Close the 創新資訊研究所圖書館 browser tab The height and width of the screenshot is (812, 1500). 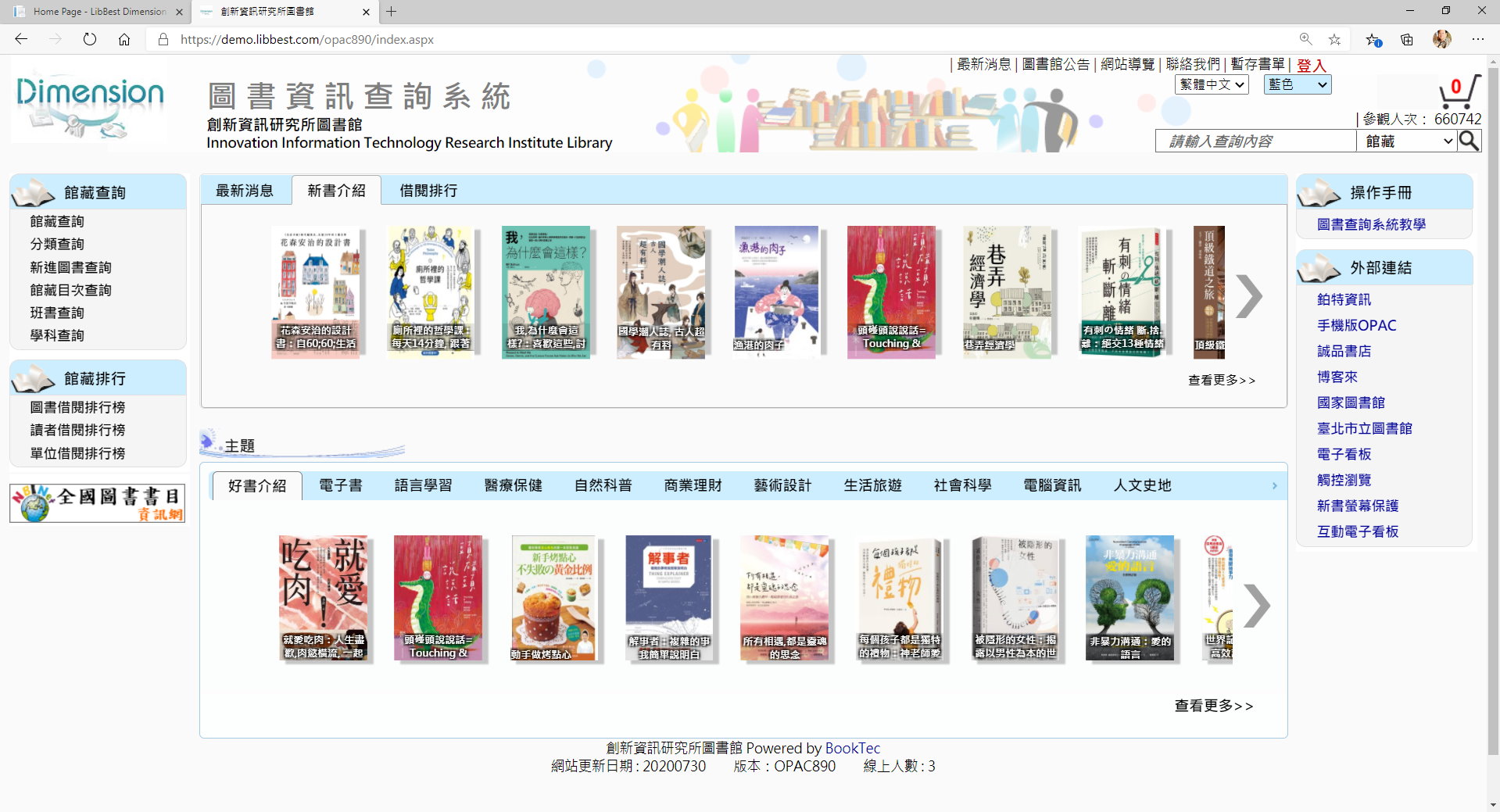[x=366, y=12]
